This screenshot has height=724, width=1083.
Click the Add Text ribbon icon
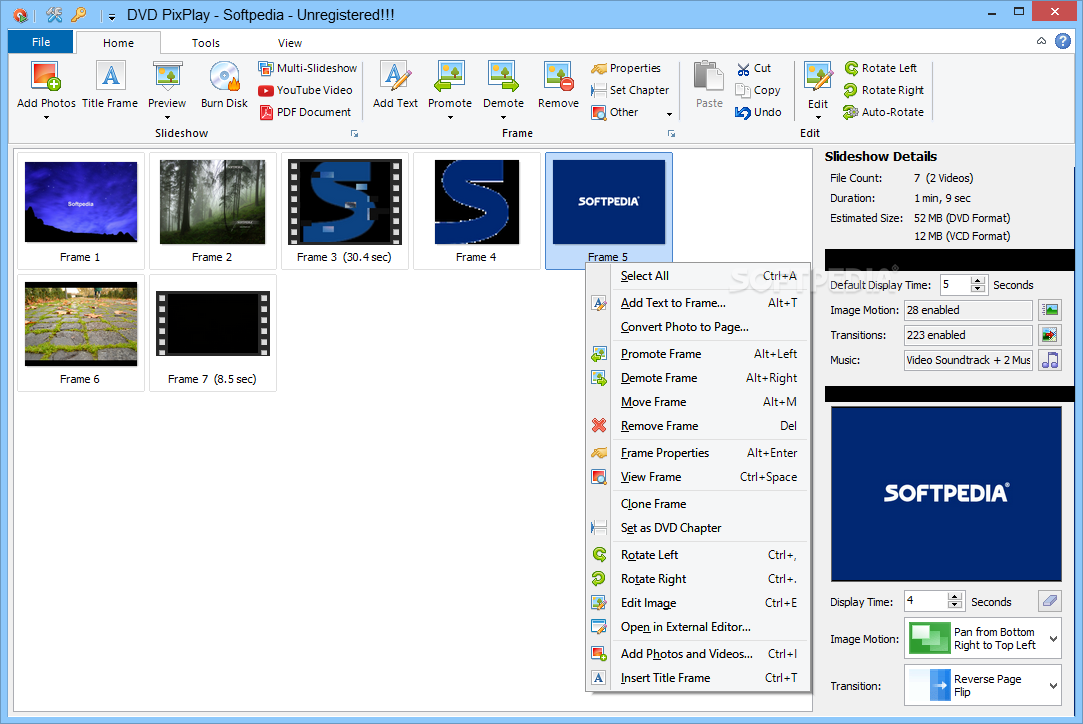coord(395,76)
